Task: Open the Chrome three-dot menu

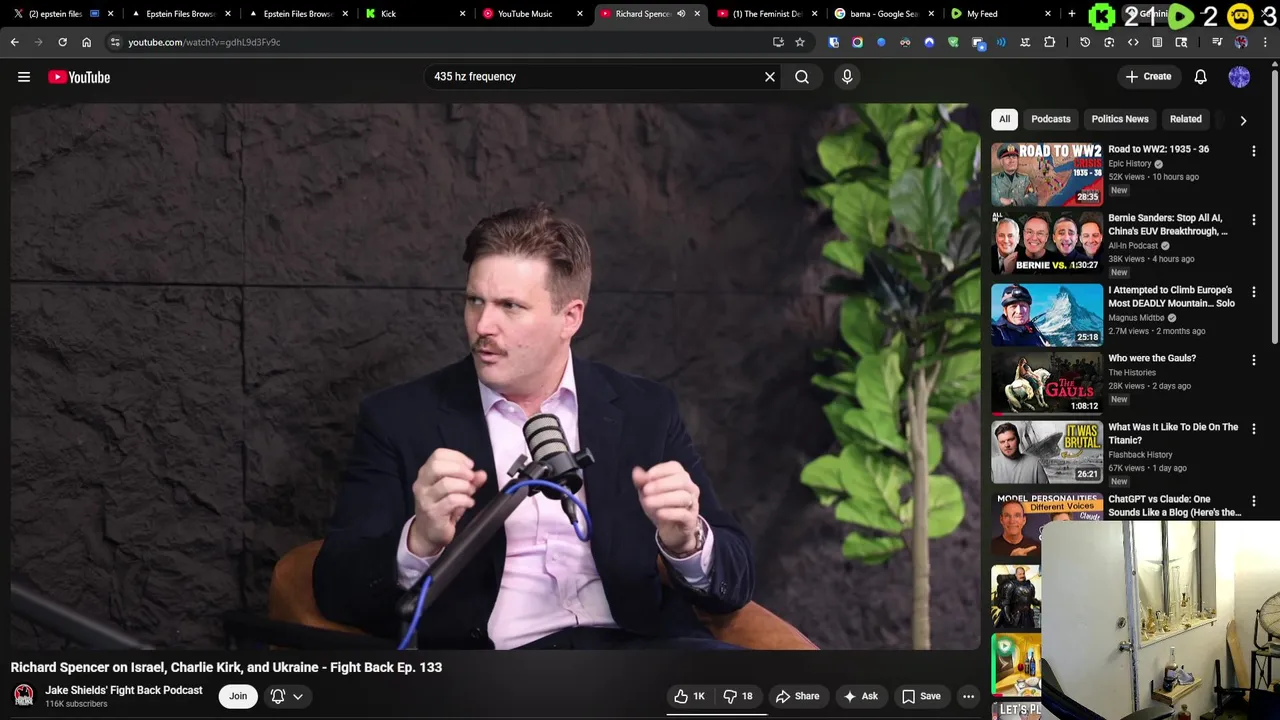Action: 1264,42
